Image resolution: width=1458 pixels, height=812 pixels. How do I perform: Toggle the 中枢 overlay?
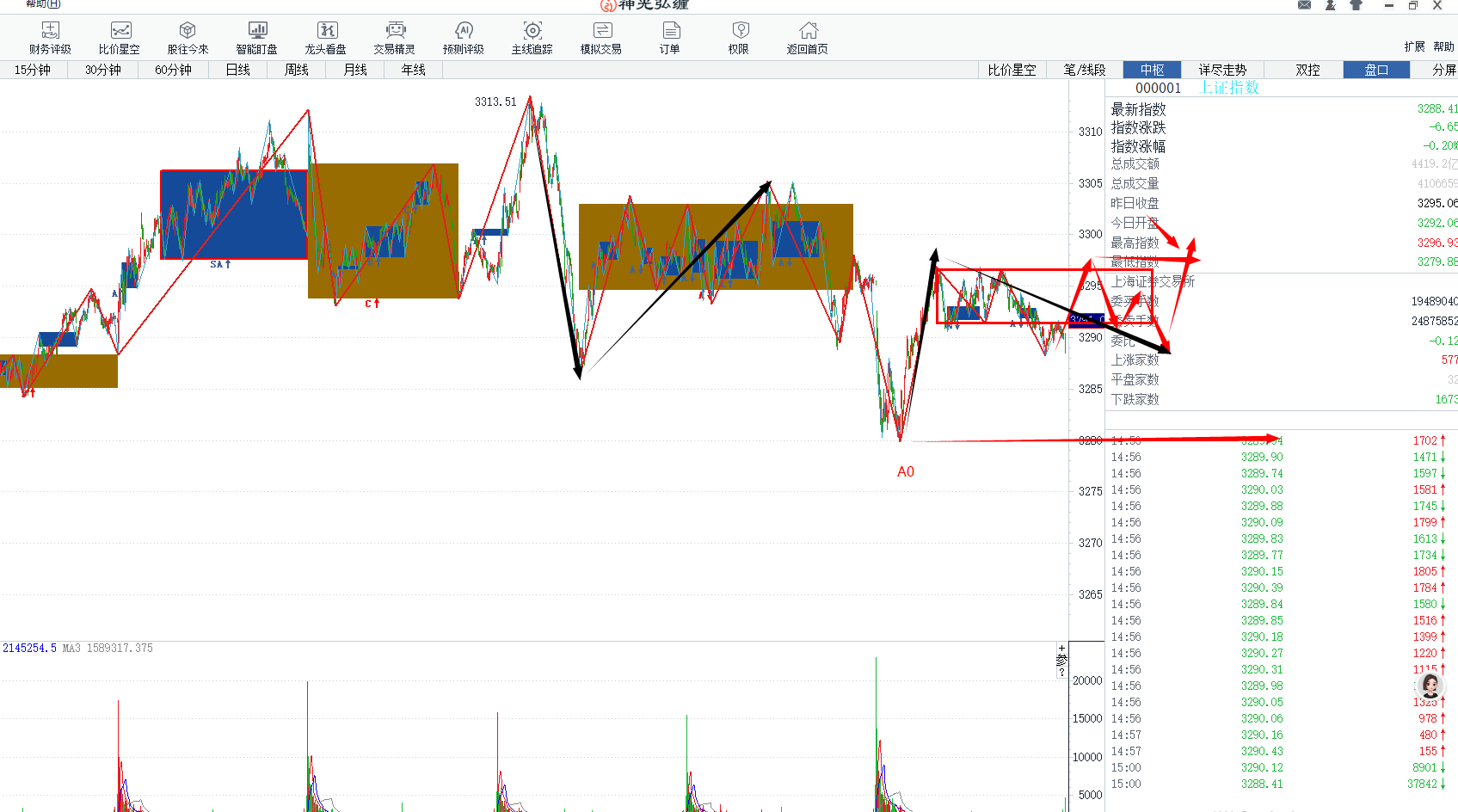pyautogui.click(x=1153, y=70)
